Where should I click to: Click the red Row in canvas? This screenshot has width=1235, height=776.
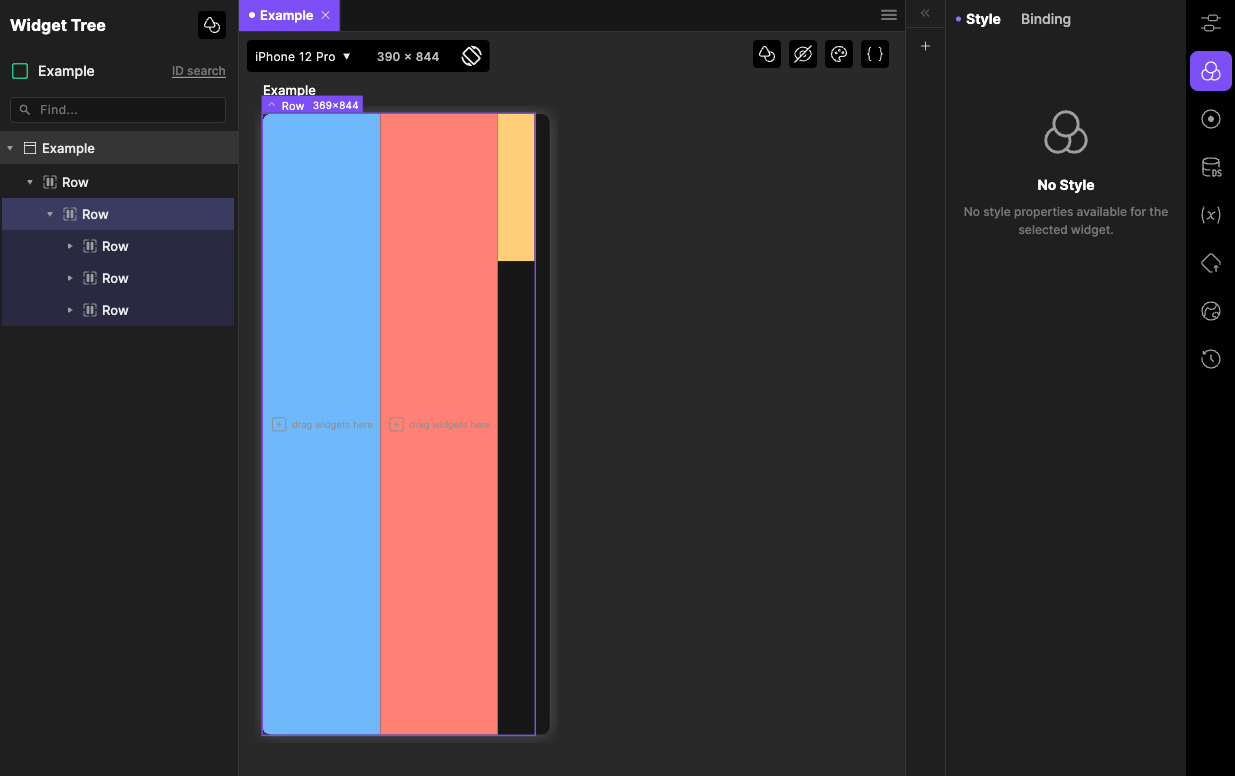click(439, 424)
